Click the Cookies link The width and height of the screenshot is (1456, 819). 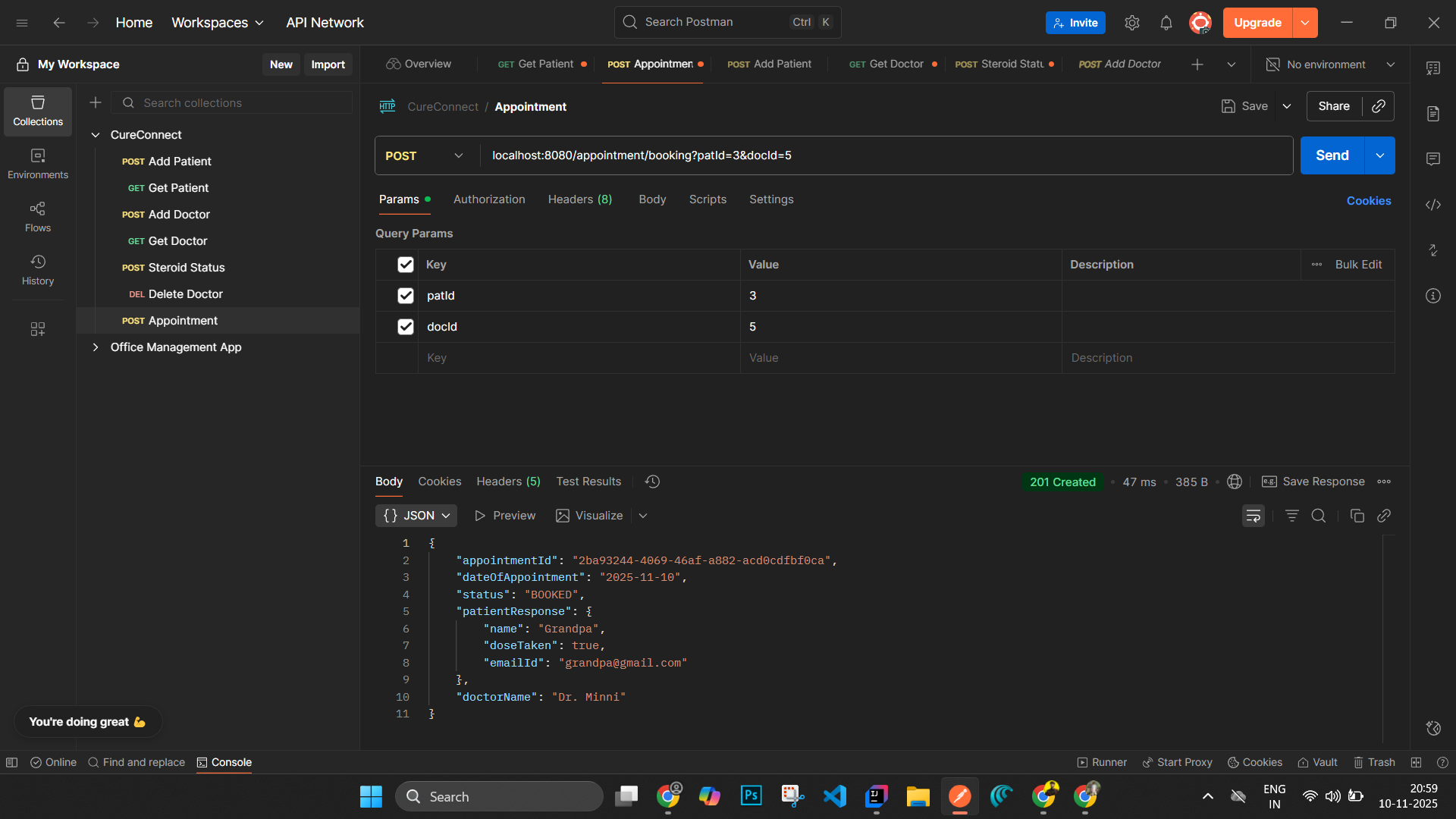[1368, 201]
